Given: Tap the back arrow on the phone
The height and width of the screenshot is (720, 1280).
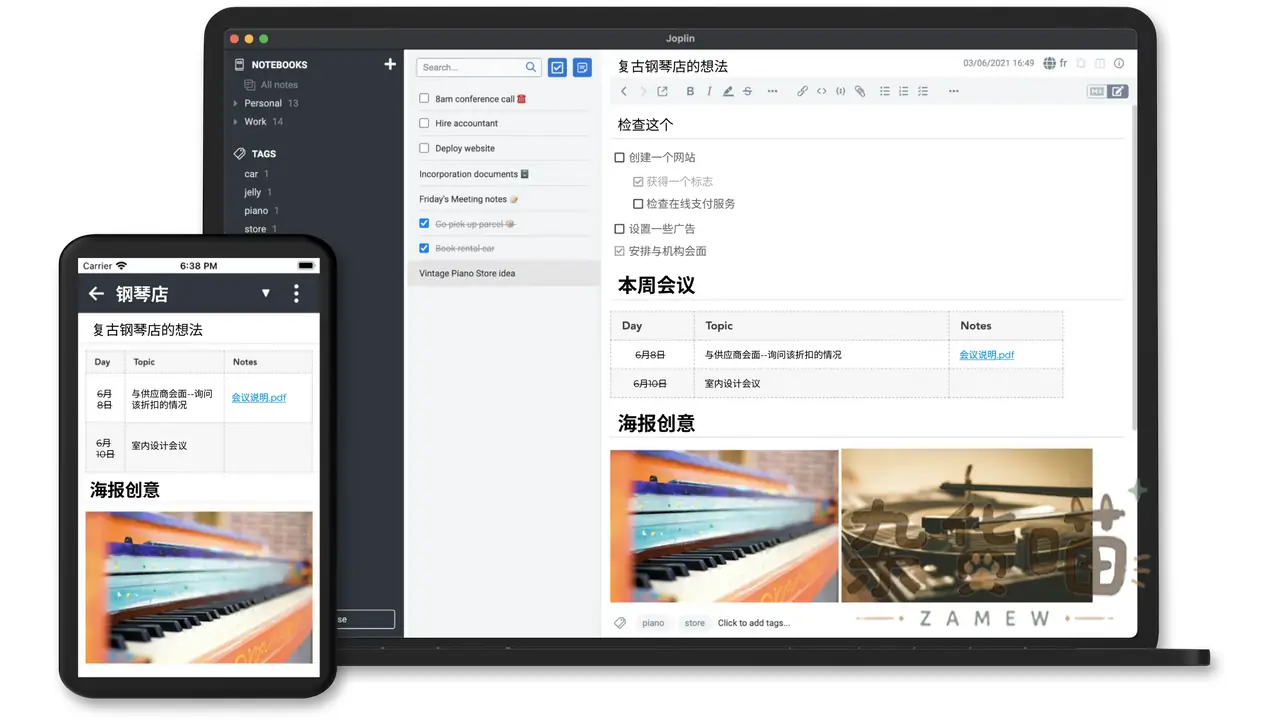Looking at the screenshot, I should (96, 293).
